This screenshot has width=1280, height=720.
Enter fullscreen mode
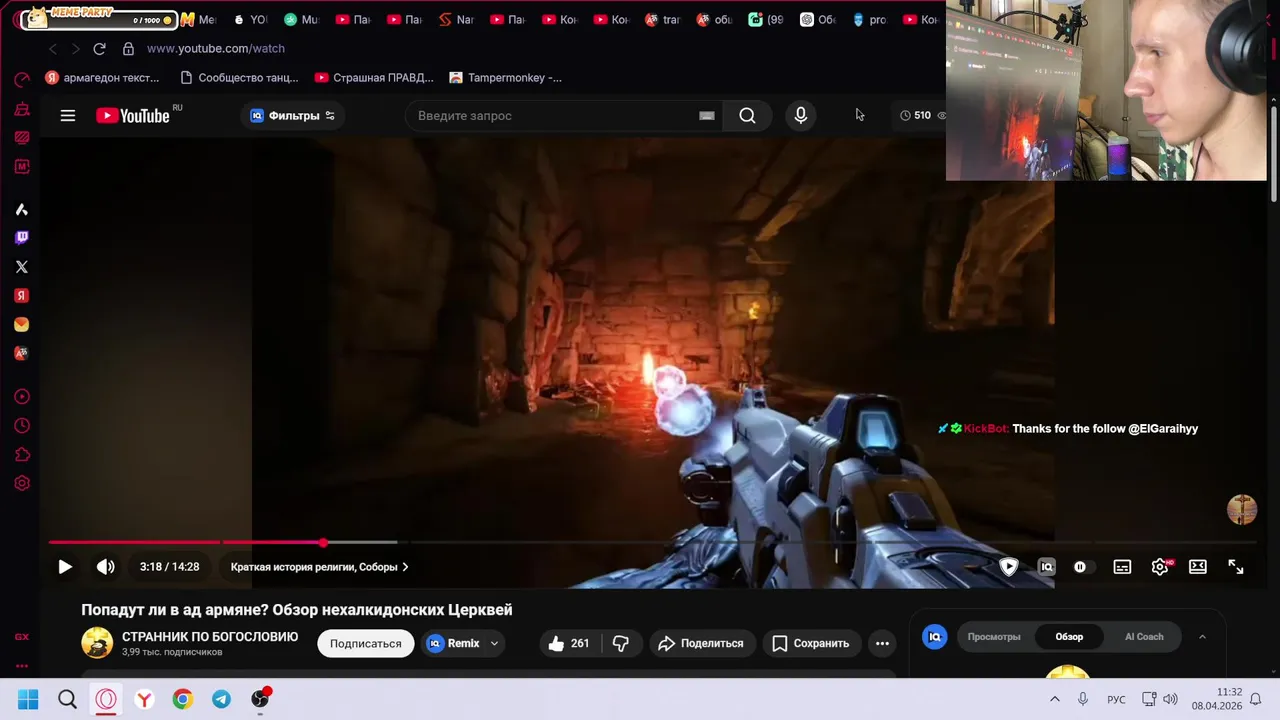coord(1236,567)
